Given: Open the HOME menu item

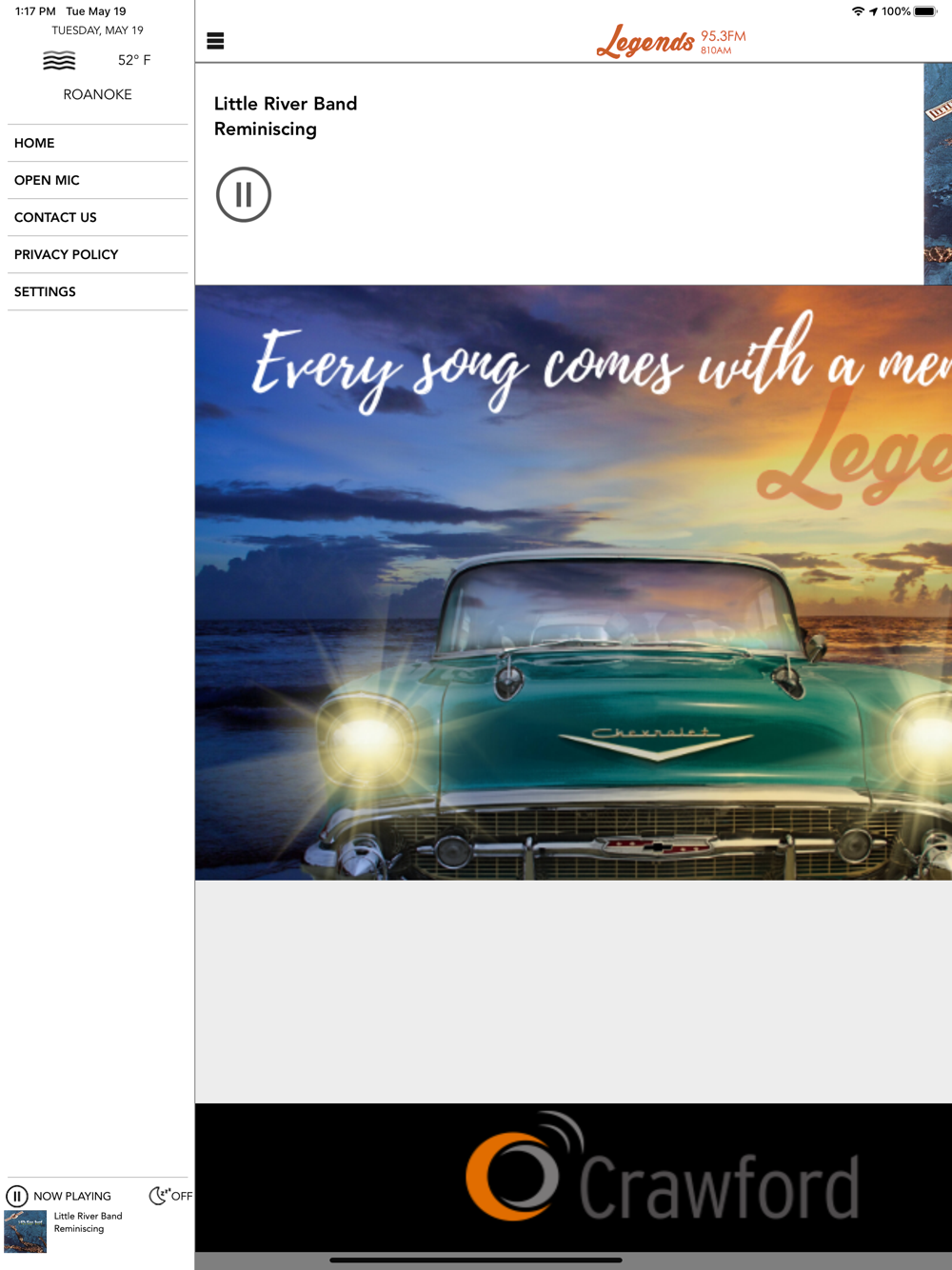Looking at the screenshot, I should (x=97, y=143).
